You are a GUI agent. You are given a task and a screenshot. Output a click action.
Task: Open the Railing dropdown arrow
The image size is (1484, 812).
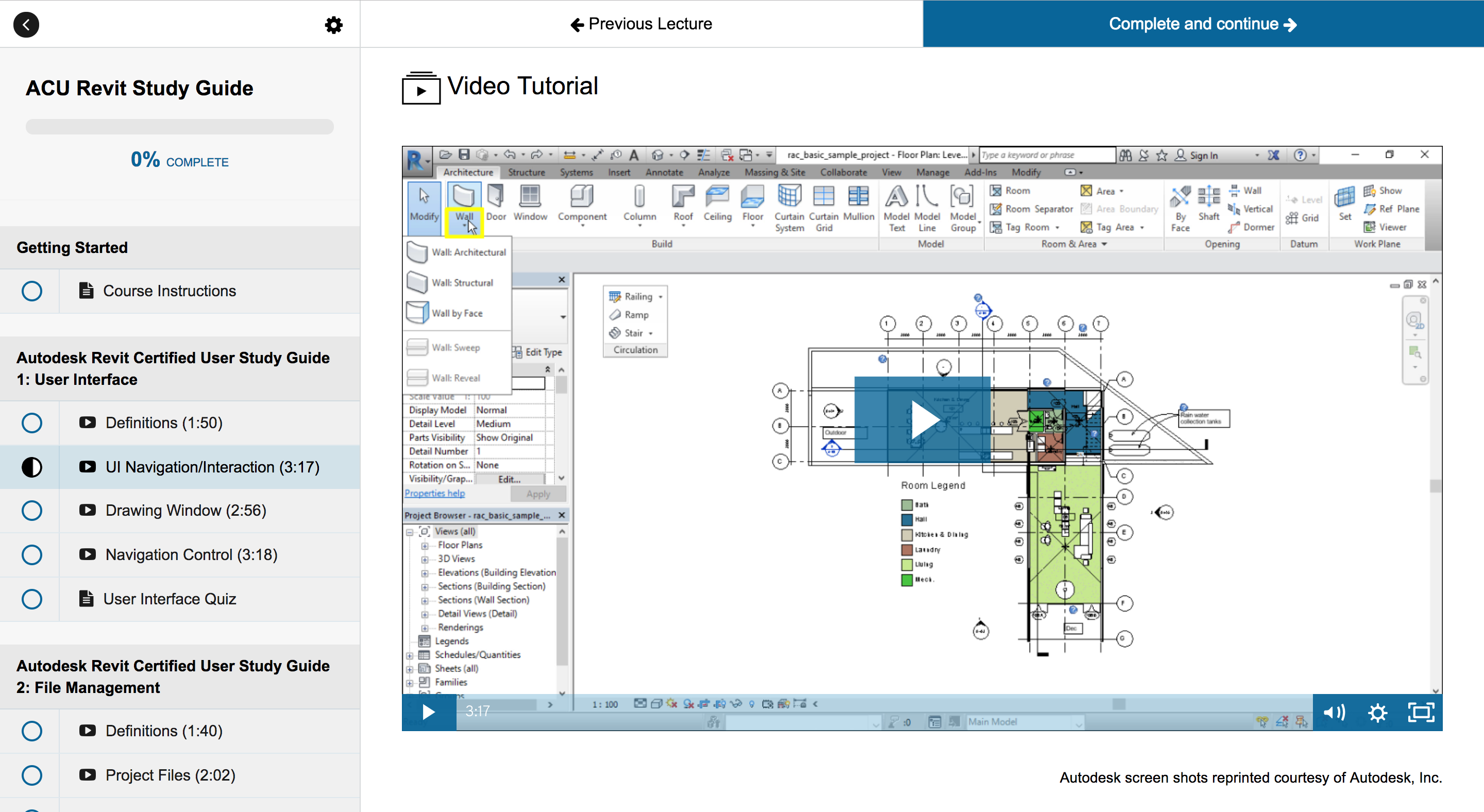tap(661, 297)
